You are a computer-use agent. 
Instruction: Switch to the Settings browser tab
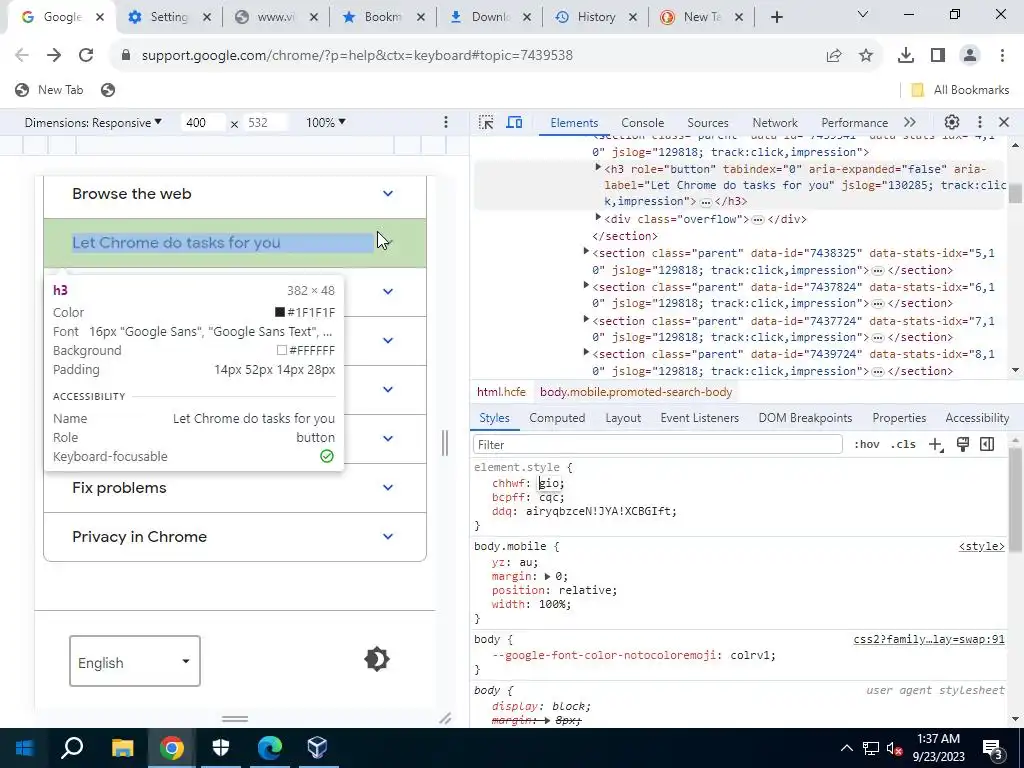point(169,18)
